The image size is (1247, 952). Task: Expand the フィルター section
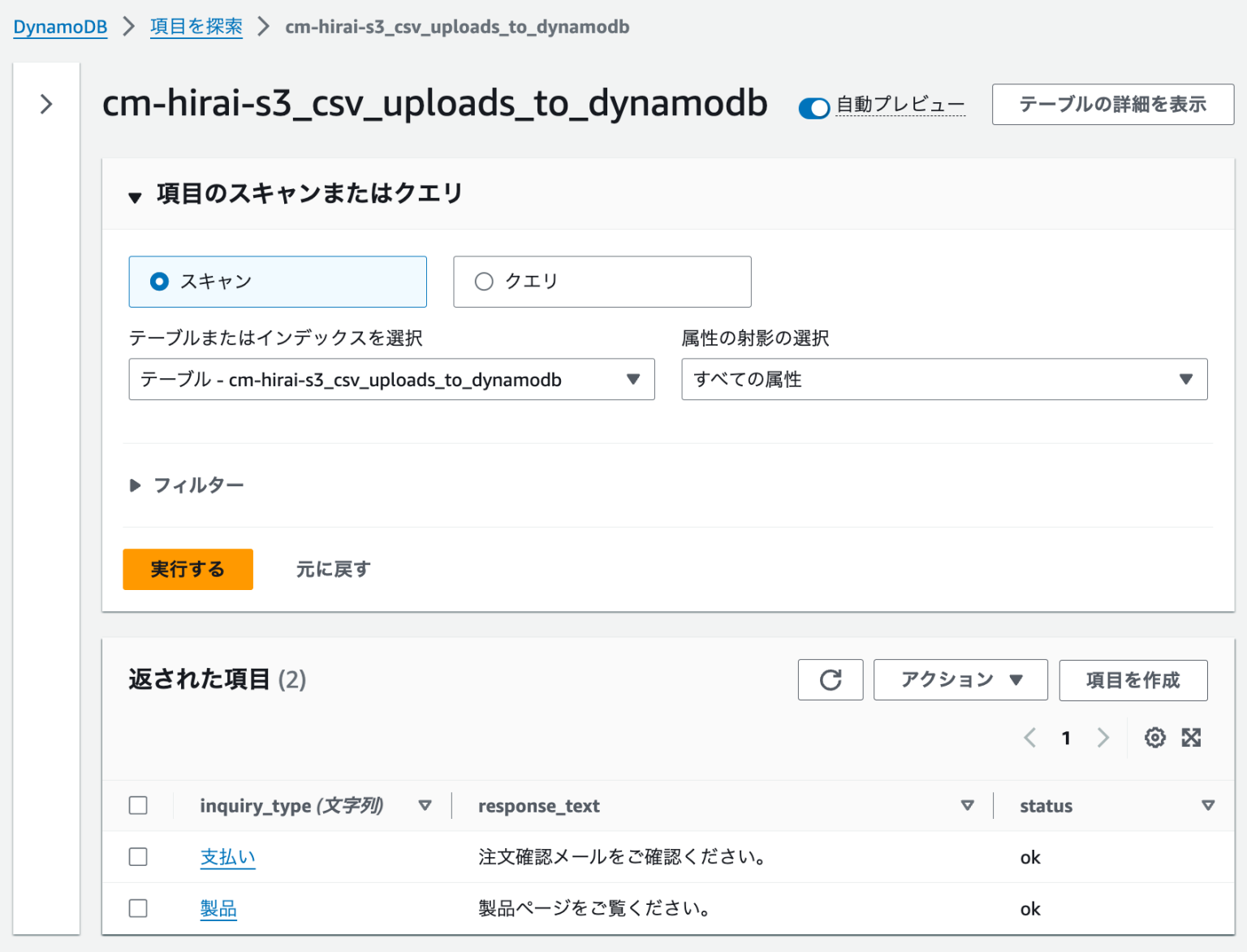click(187, 485)
